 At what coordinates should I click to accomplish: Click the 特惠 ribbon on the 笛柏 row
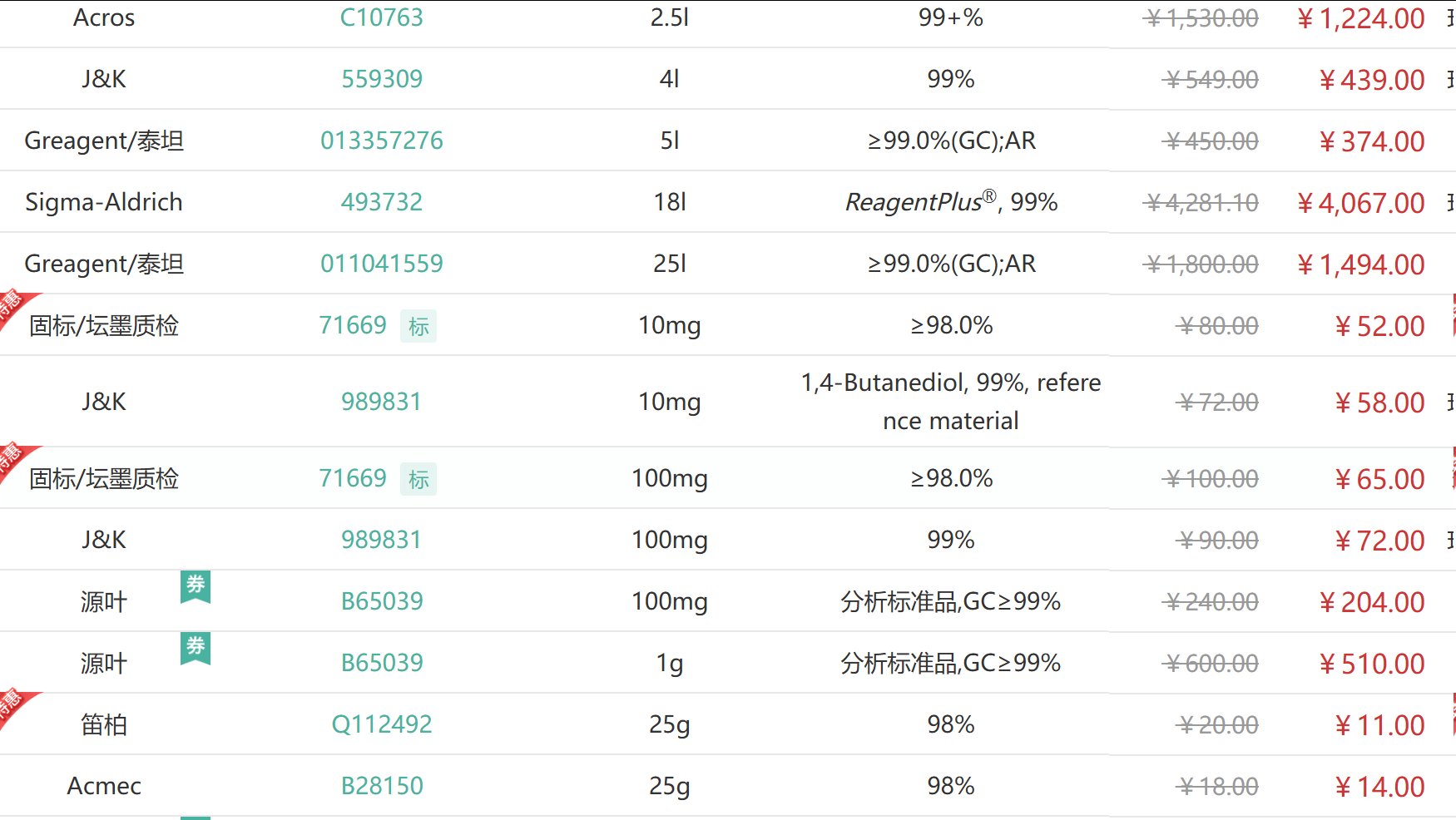12,705
